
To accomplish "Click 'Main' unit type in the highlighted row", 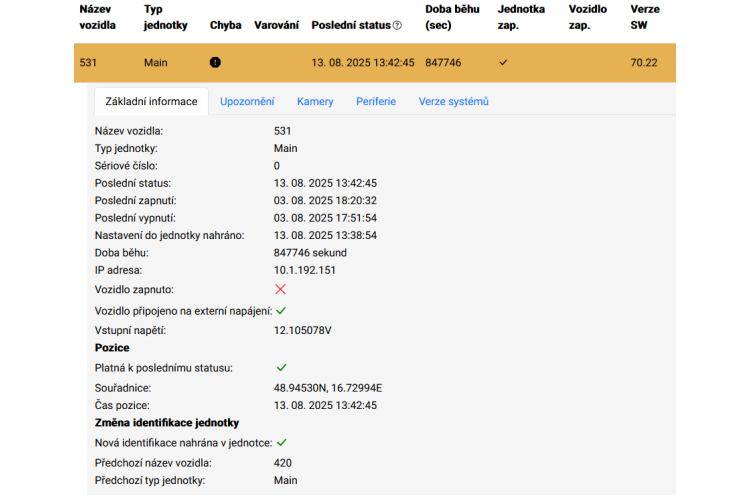I will pos(155,63).
